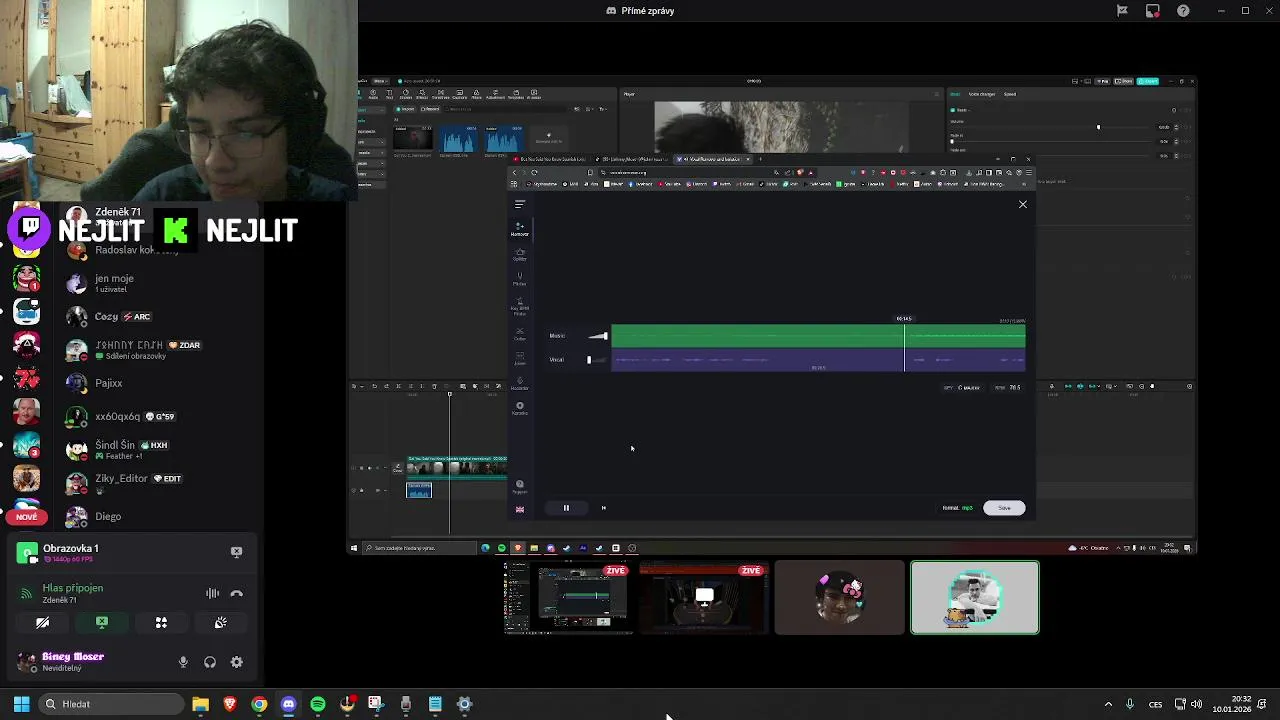Viewport: 1280px width, 720px height.
Task: Turn on camera in voice panel
Action: tap(42, 622)
